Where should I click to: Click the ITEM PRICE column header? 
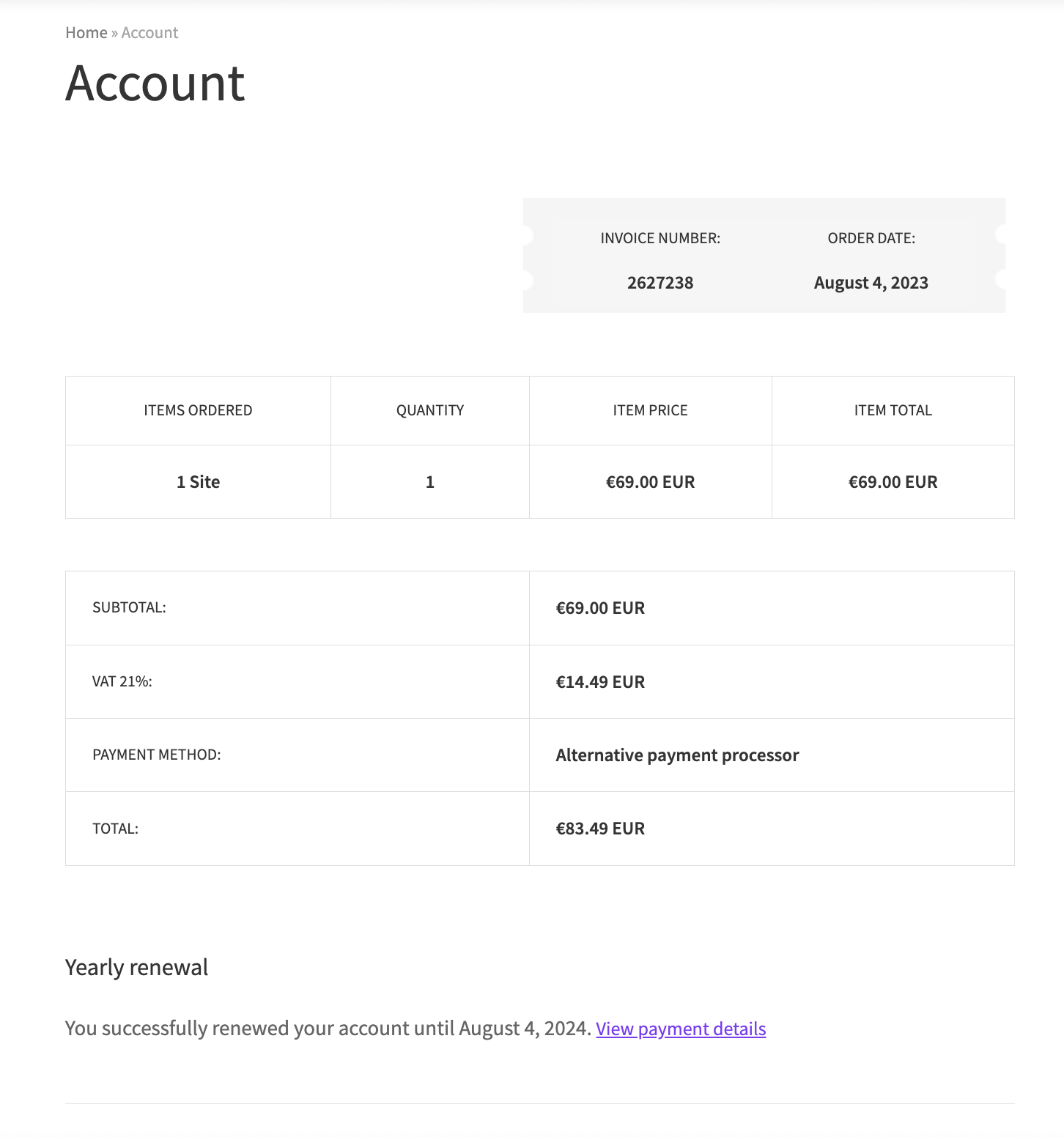(x=650, y=410)
